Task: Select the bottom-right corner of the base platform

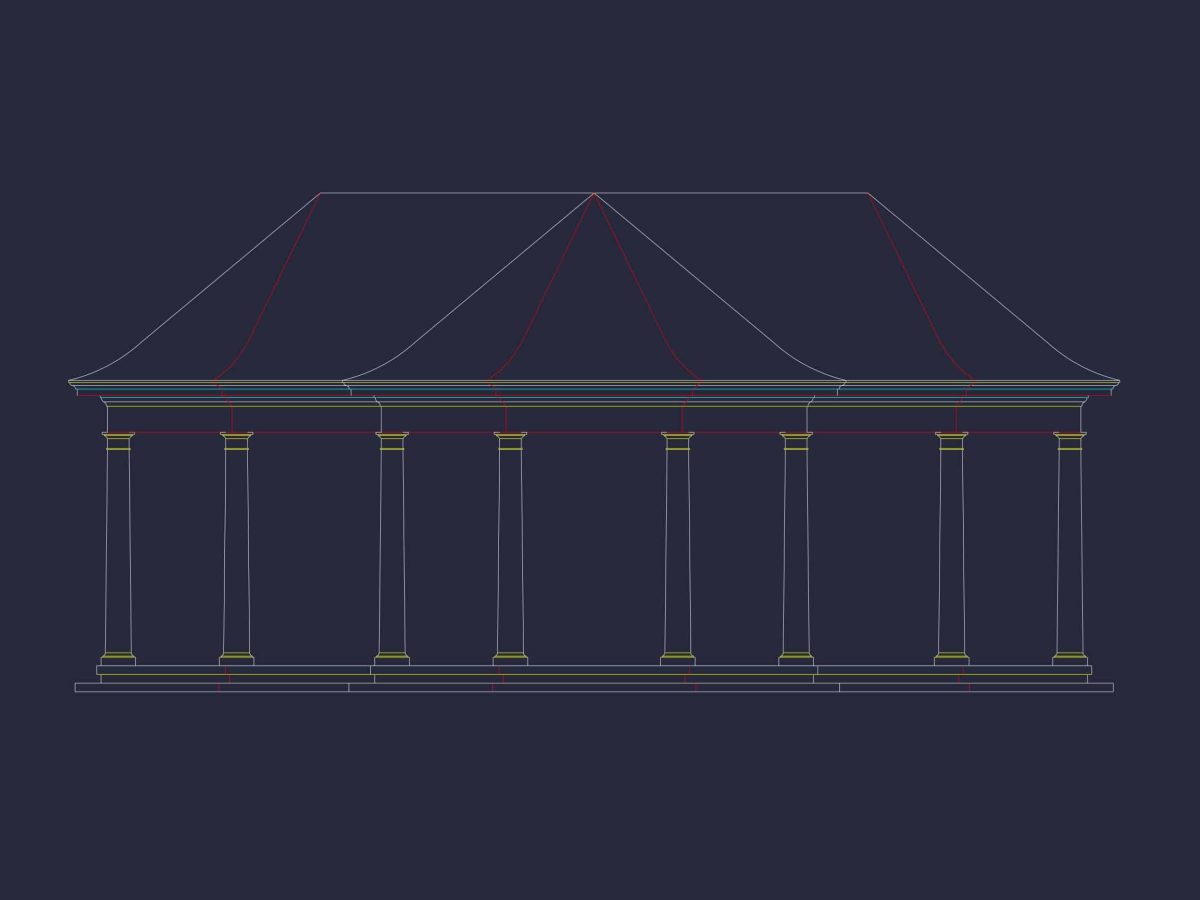Action: (x=1112, y=691)
